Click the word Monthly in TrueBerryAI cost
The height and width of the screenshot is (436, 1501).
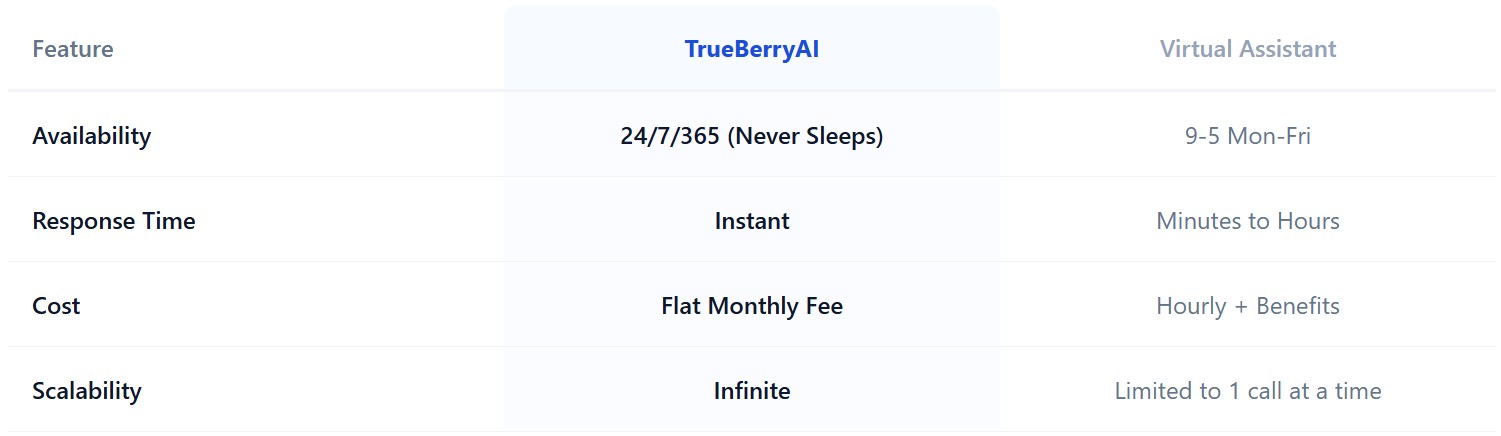click(x=750, y=306)
